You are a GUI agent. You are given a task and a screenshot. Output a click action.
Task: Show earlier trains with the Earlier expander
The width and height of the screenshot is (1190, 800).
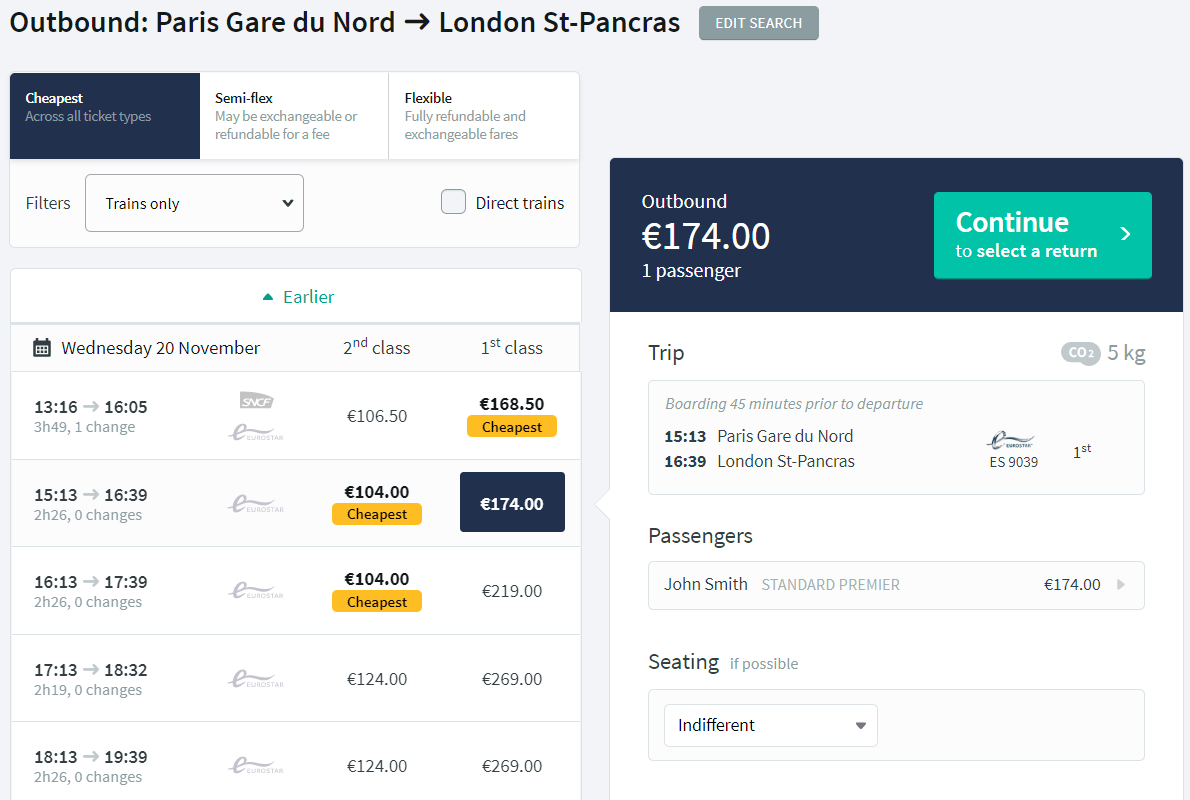(297, 297)
